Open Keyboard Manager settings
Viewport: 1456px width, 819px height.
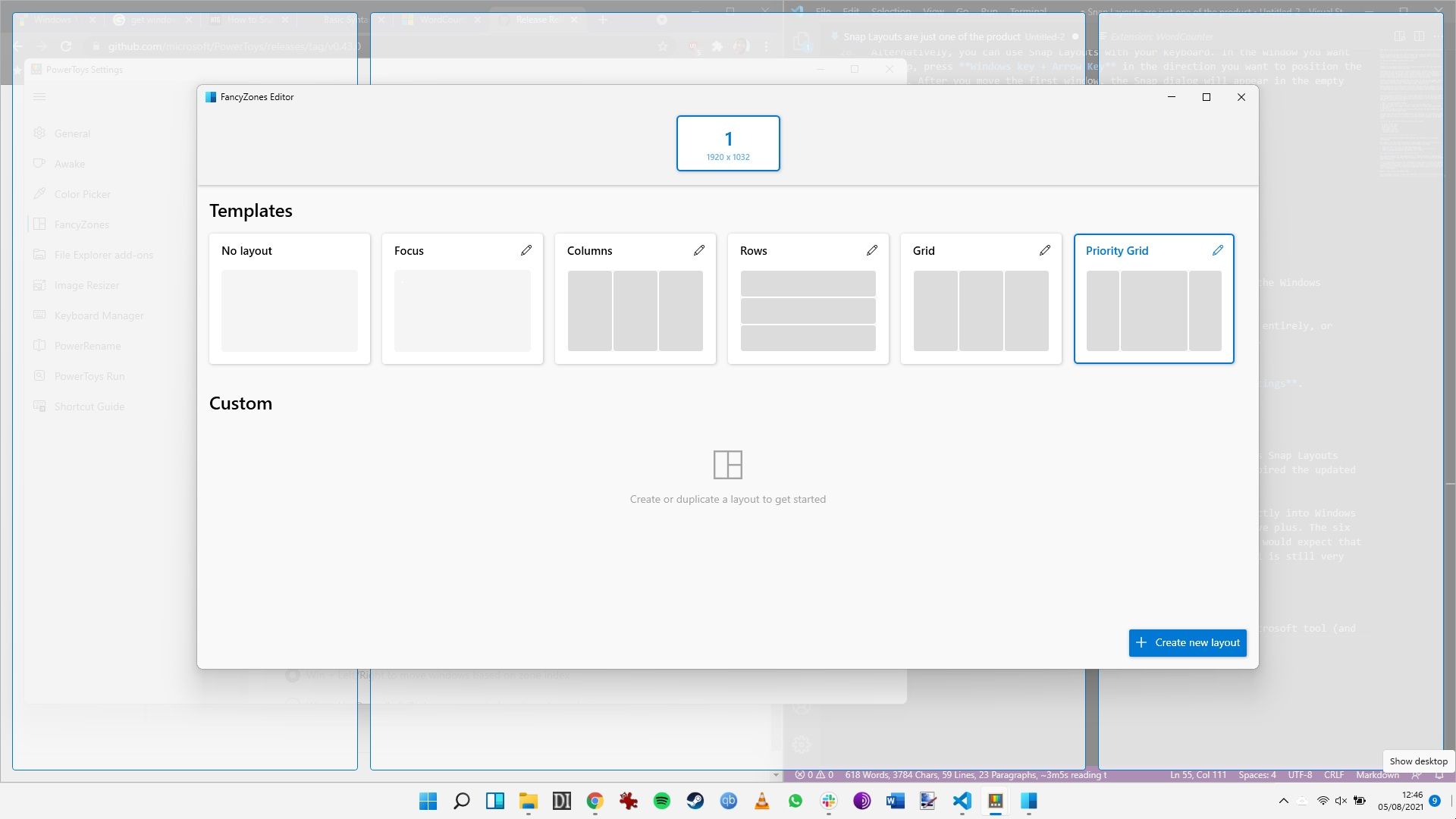(99, 315)
